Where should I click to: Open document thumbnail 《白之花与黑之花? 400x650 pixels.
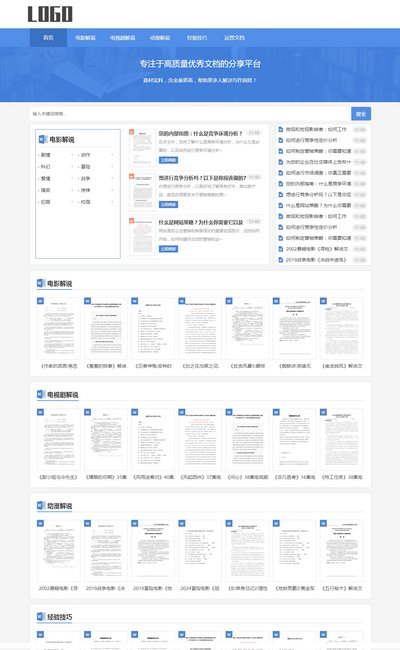[x=200, y=328]
